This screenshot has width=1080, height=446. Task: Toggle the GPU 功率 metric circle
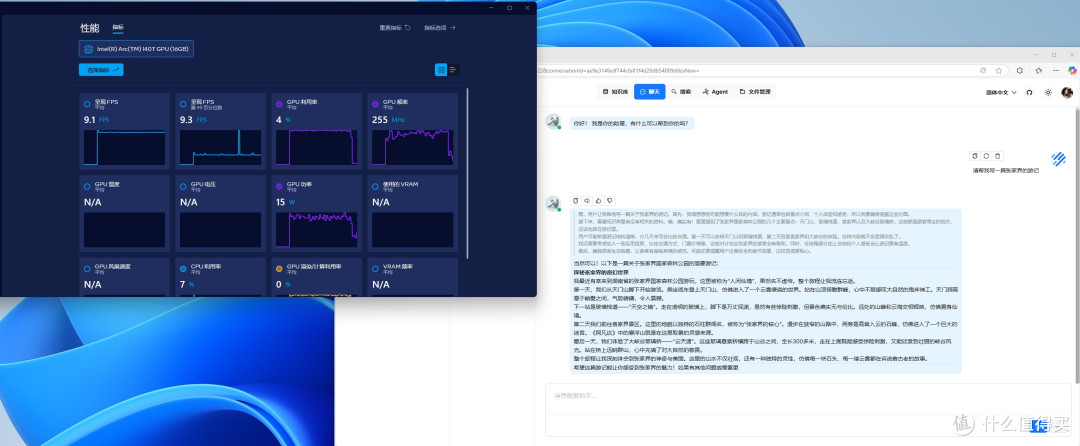pos(279,187)
